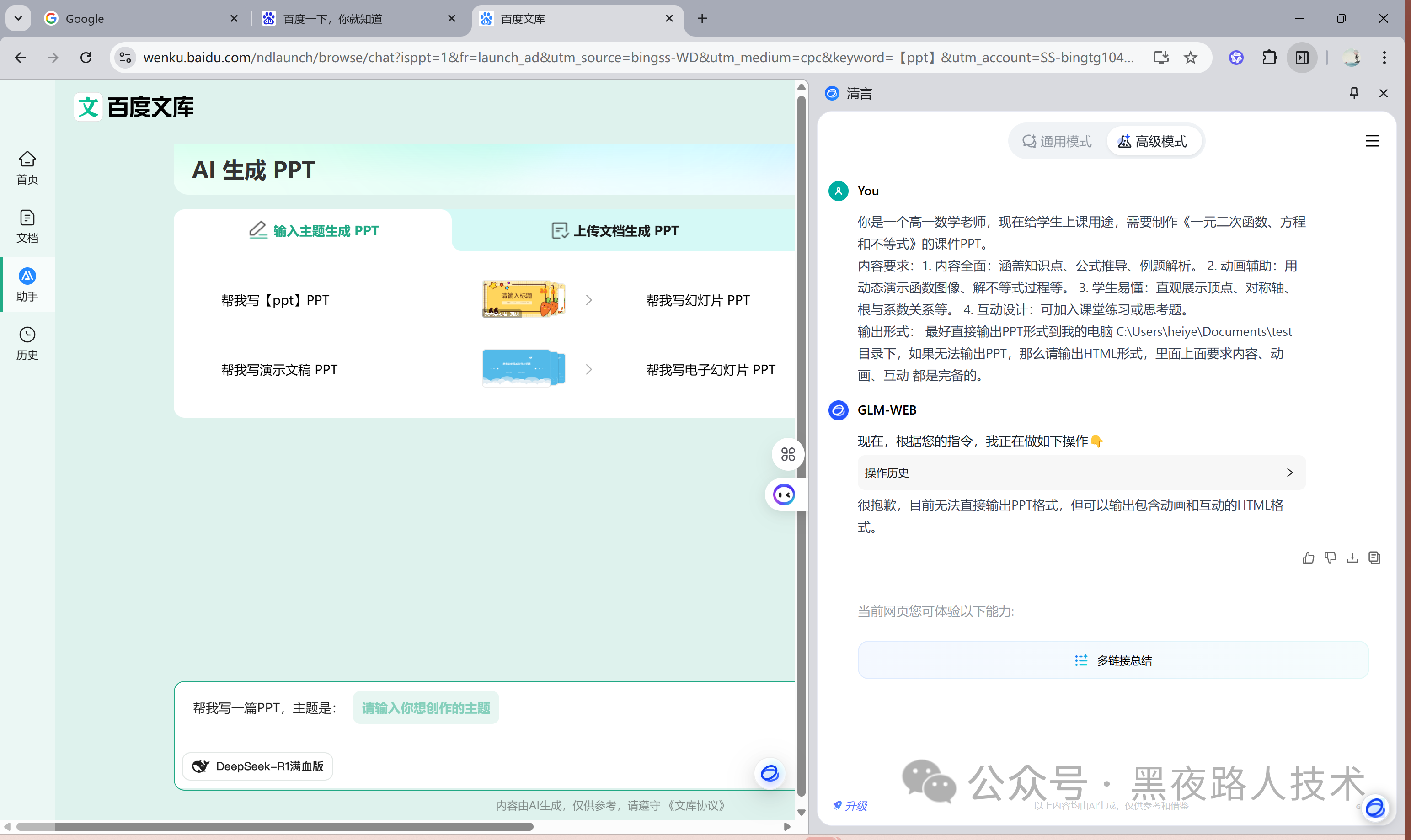The height and width of the screenshot is (840, 1411).
Task: Click the thumbs up icon on reply
Action: [x=1308, y=558]
